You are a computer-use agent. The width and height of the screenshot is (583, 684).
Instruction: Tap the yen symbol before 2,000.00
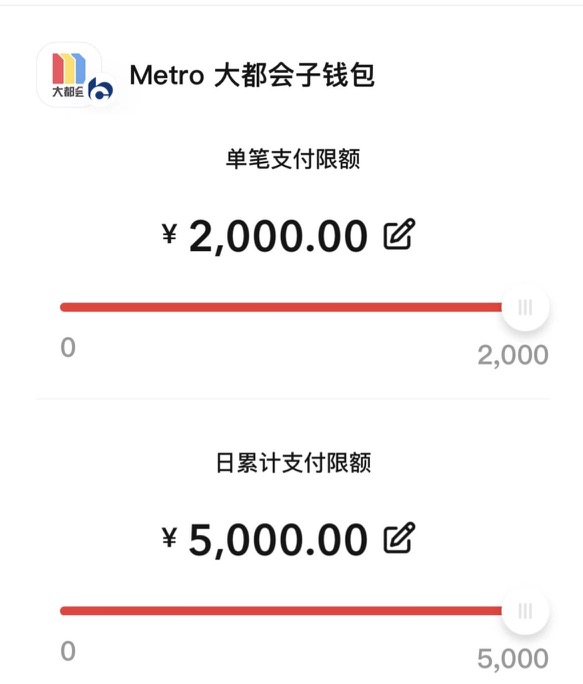click(x=169, y=233)
